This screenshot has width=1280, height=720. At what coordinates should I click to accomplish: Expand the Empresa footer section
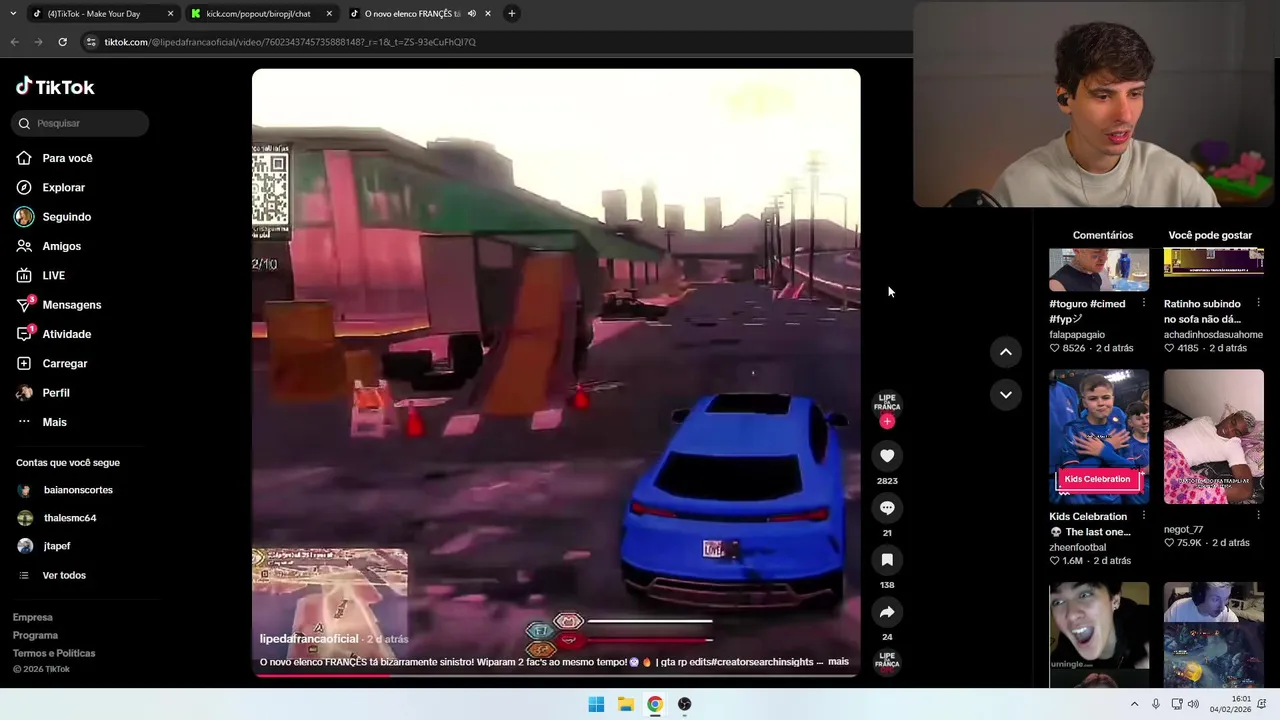click(x=33, y=617)
